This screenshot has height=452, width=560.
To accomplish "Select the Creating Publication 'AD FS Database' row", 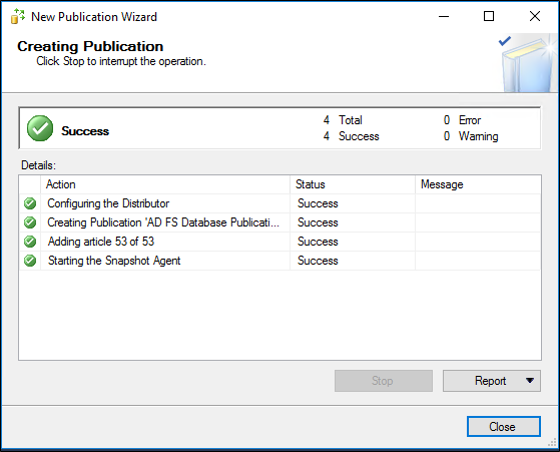I will point(280,222).
